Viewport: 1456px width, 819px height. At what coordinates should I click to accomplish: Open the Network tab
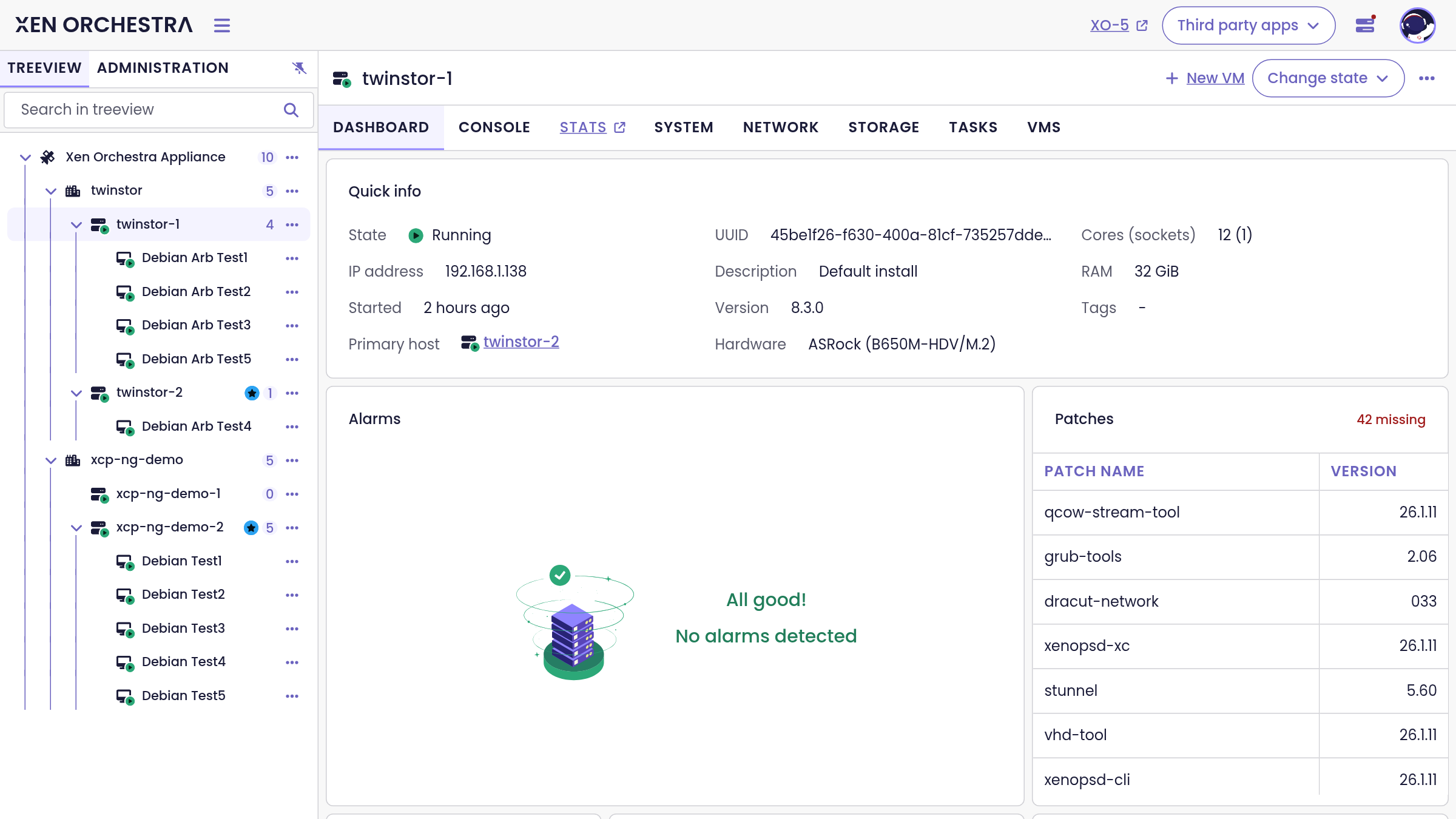(781, 127)
